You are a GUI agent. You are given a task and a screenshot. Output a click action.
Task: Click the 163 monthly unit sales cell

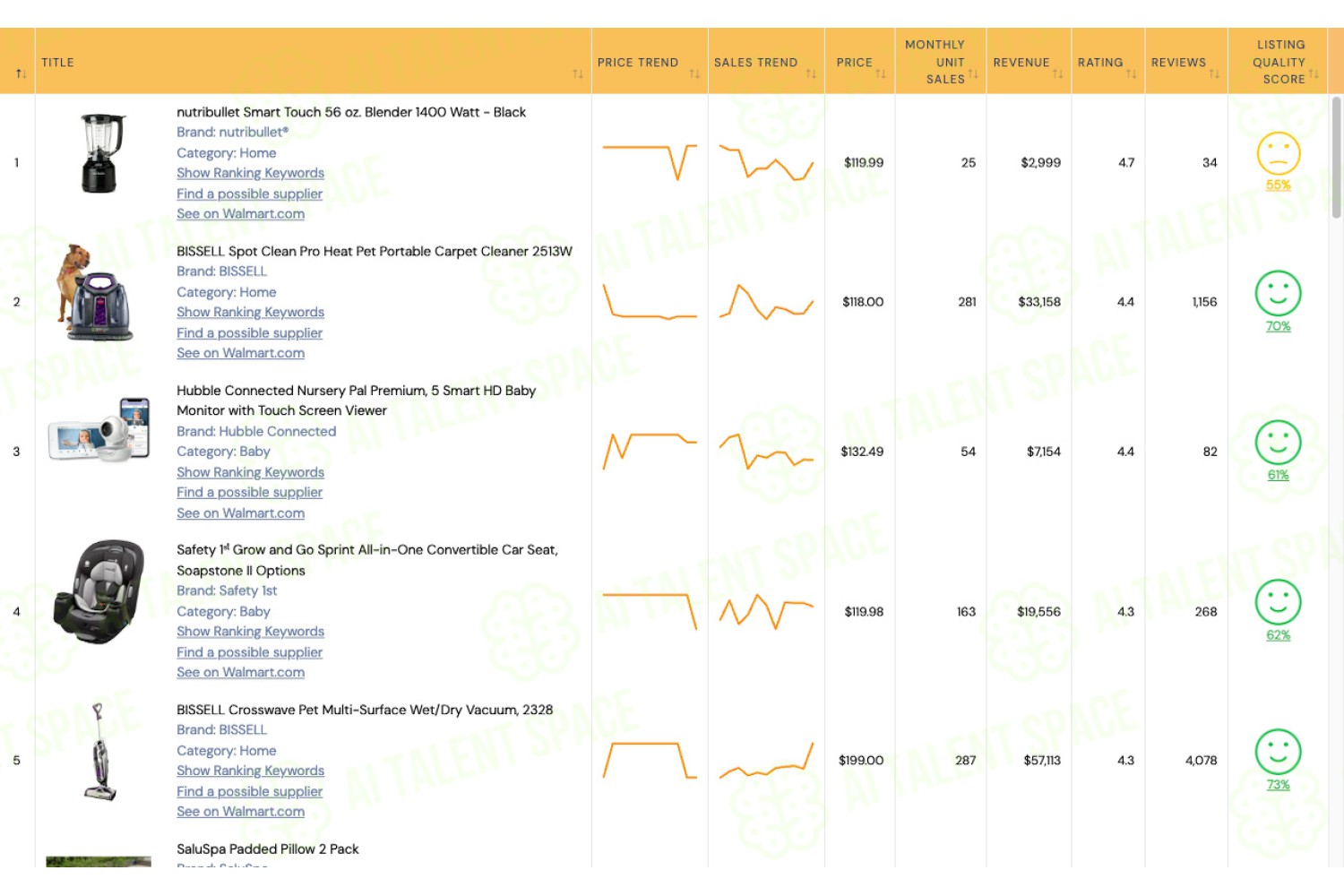966,611
